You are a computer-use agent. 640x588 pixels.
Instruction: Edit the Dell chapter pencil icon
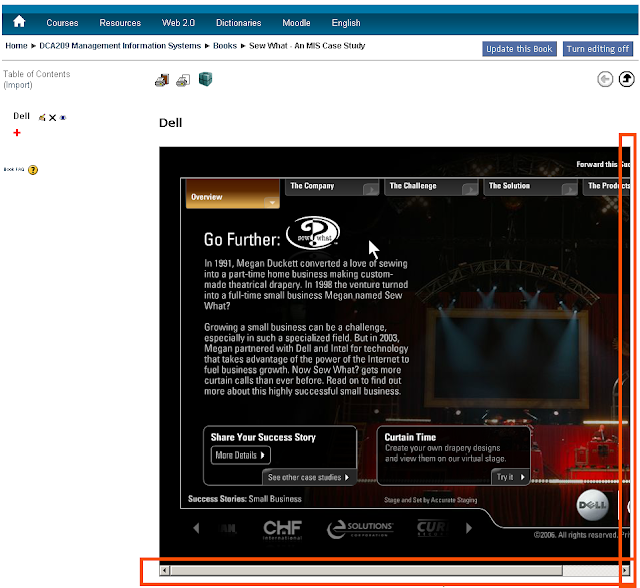tap(42, 118)
